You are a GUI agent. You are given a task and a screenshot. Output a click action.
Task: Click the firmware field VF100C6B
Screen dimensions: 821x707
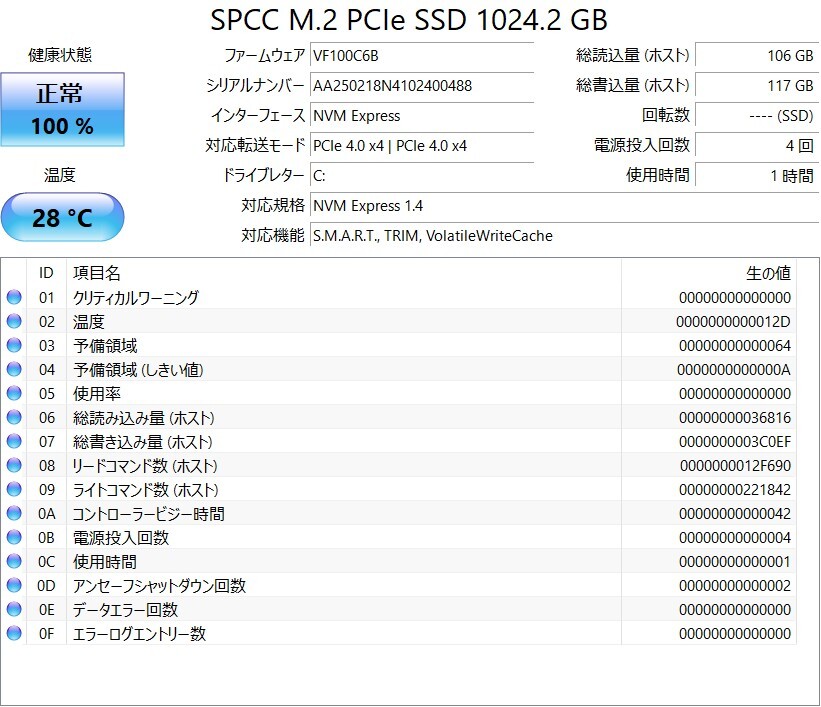[422, 56]
